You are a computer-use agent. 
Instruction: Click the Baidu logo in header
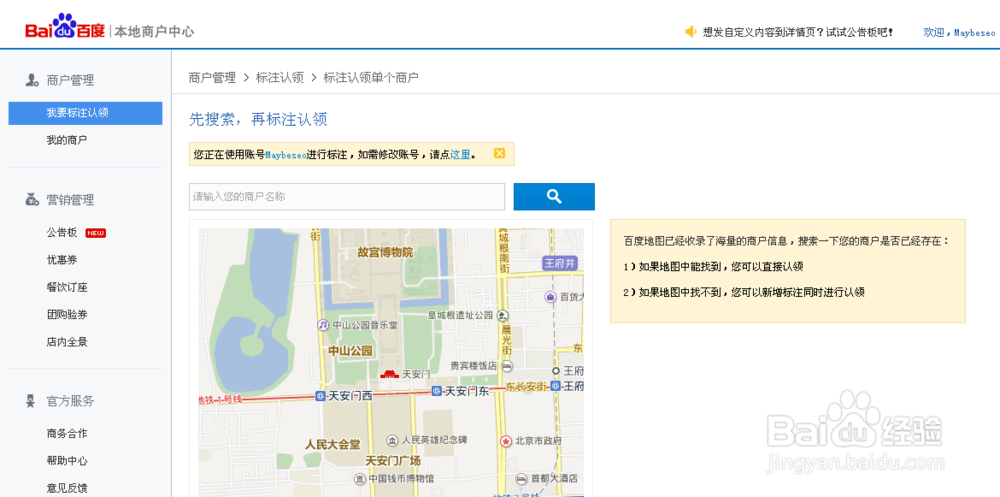point(65,27)
